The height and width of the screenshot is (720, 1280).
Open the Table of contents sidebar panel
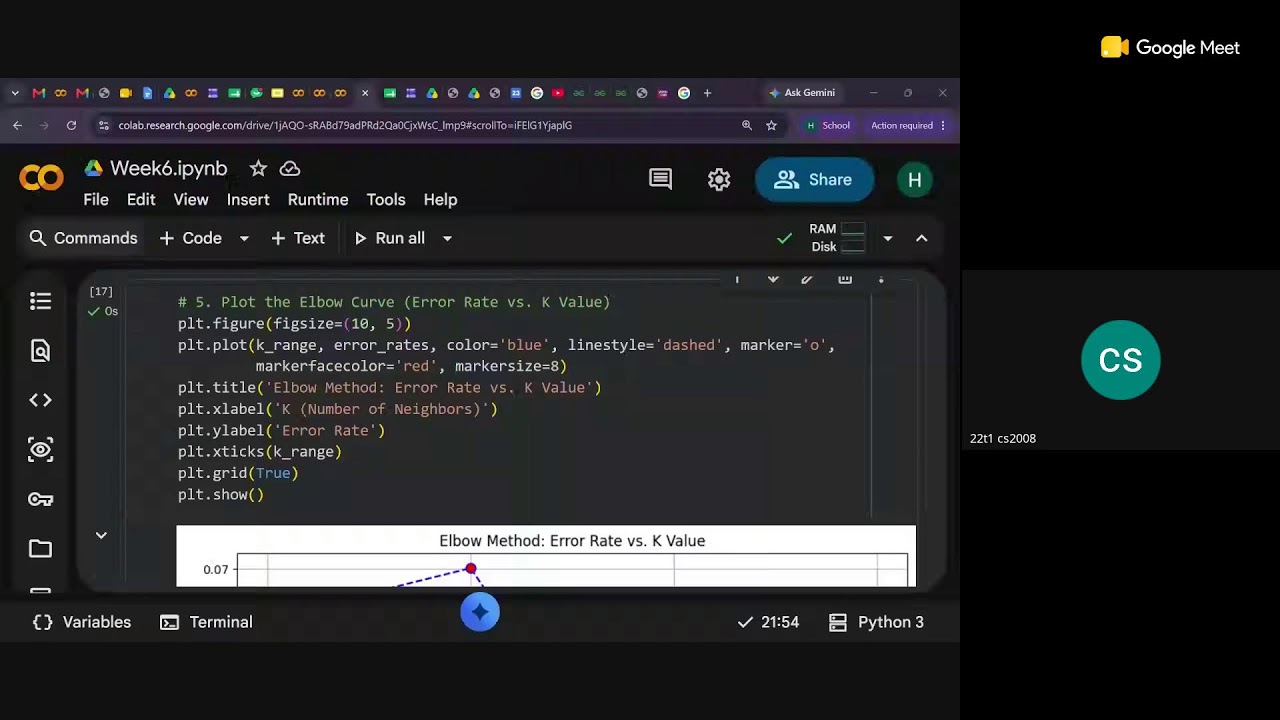(40, 301)
